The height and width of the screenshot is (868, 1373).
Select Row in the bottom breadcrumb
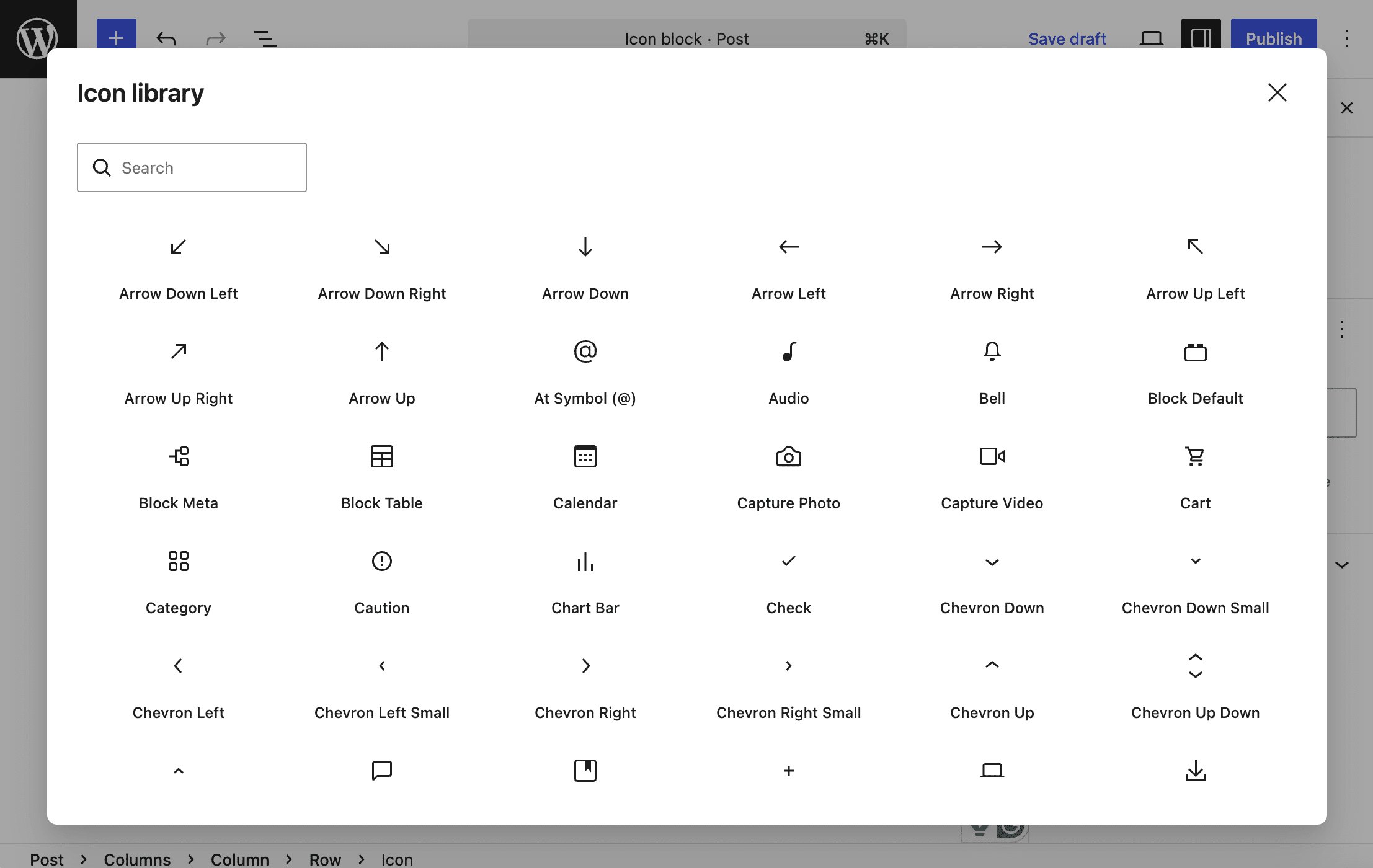(325, 859)
